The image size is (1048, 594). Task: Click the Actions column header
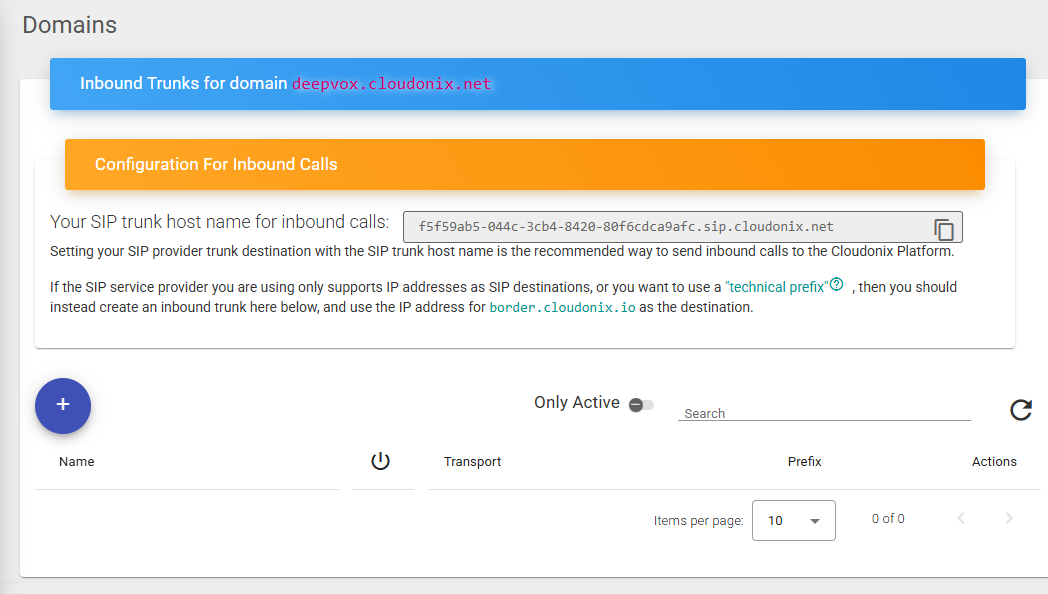tap(994, 462)
